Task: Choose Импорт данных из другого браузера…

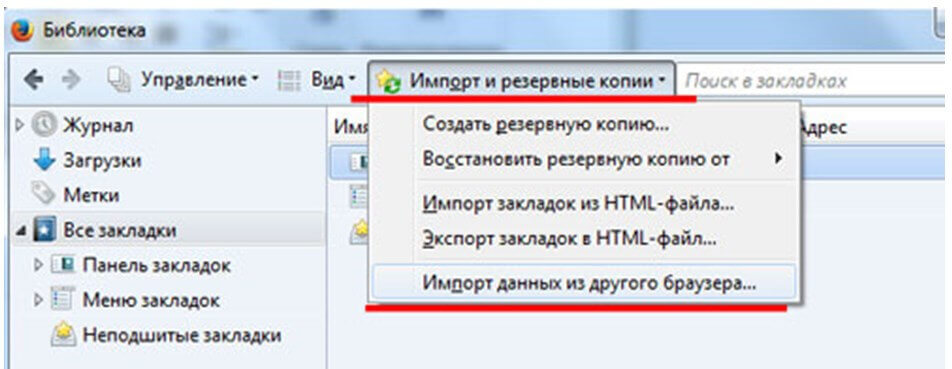Action: pyautogui.click(x=583, y=282)
